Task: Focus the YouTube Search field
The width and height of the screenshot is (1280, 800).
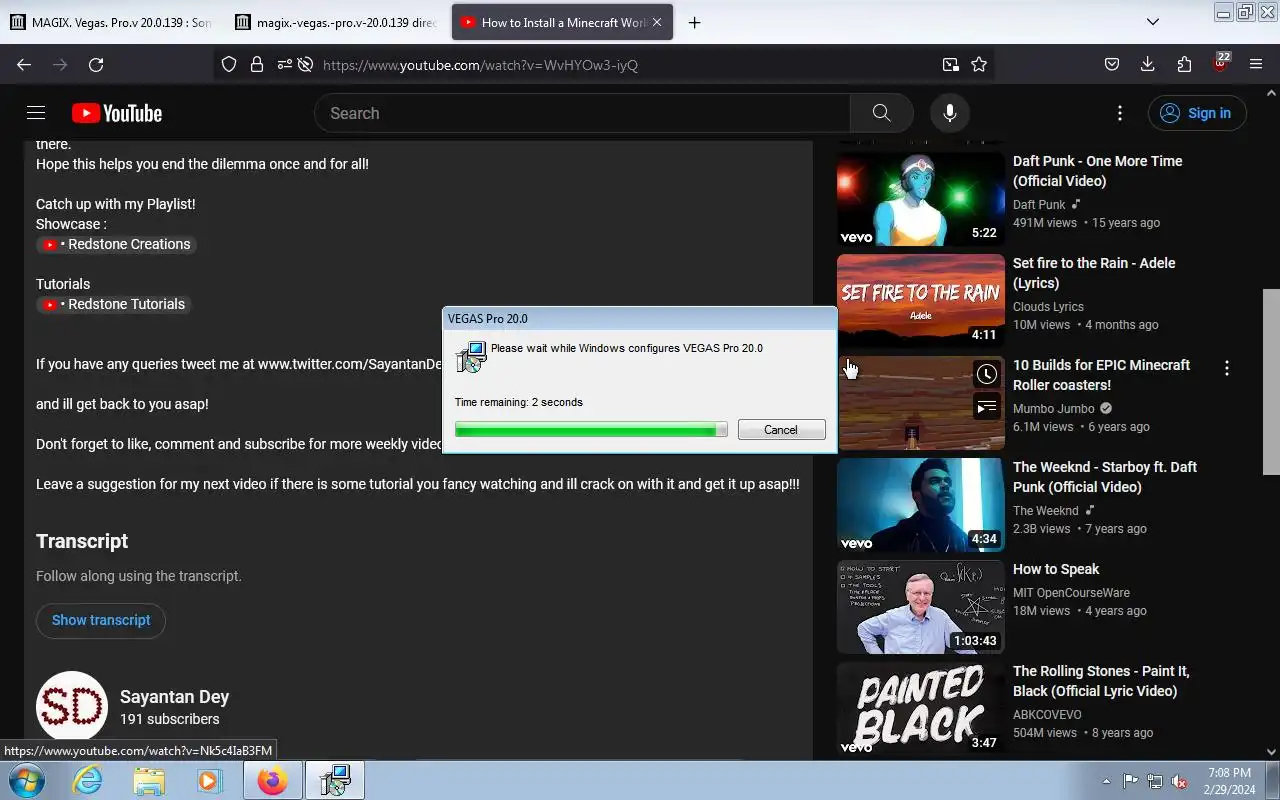Action: pyautogui.click(x=582, y=113)
